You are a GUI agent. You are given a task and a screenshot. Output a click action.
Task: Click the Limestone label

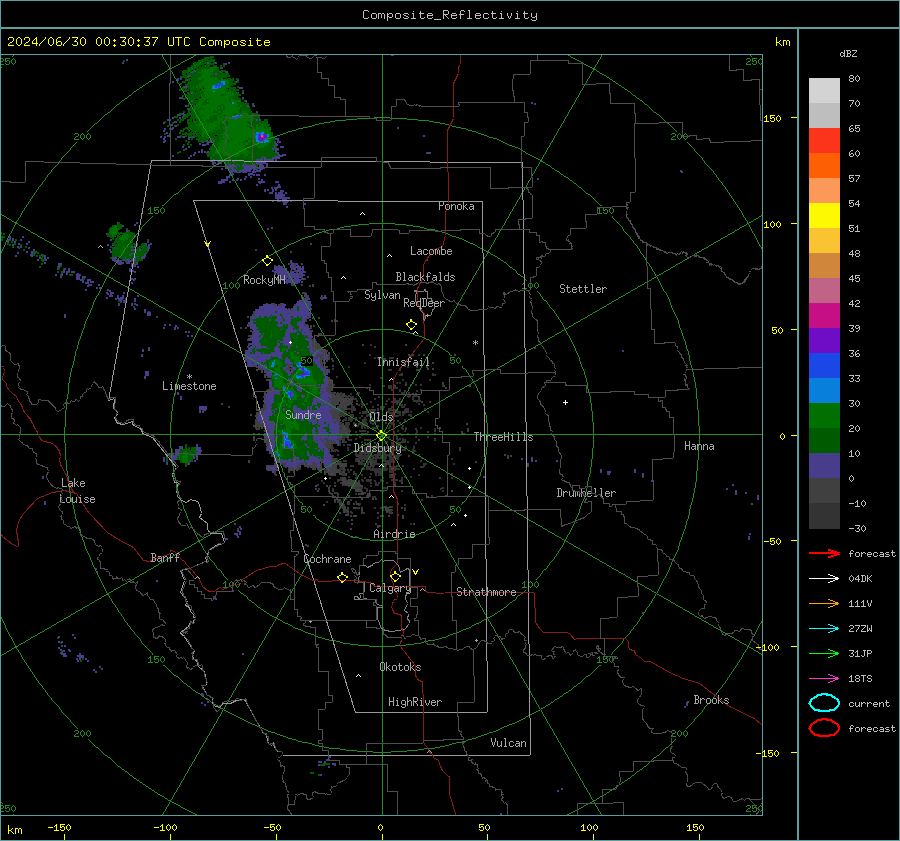tap(189, 386)
